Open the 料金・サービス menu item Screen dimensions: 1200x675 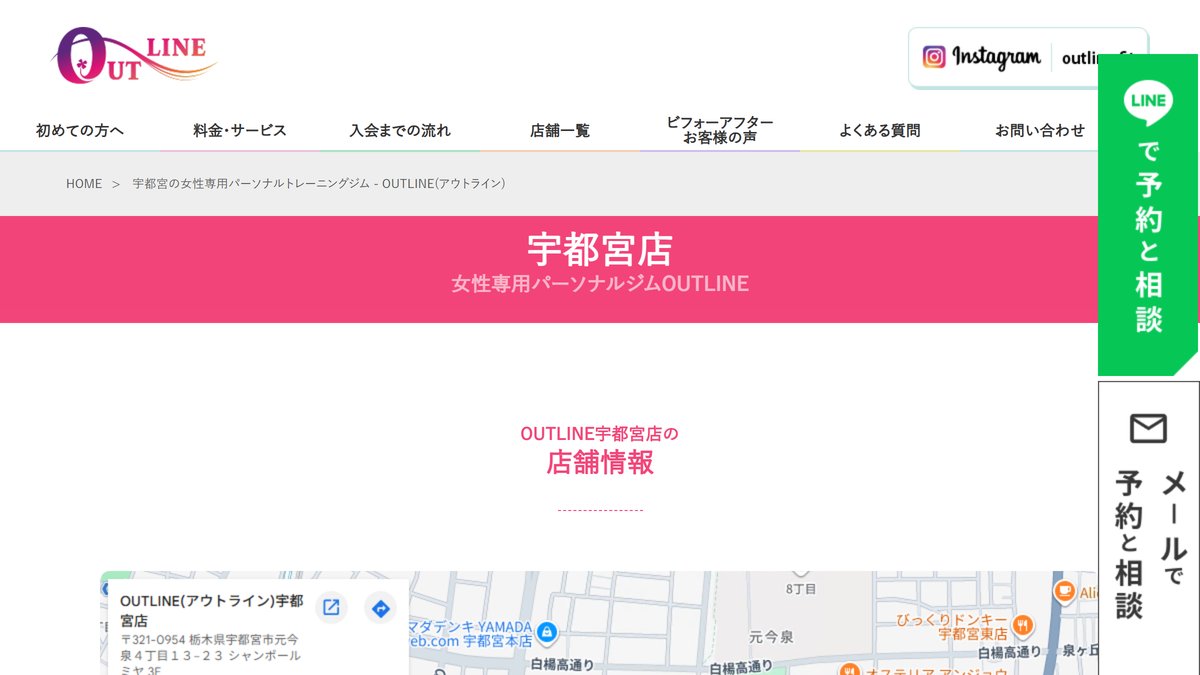240,130
